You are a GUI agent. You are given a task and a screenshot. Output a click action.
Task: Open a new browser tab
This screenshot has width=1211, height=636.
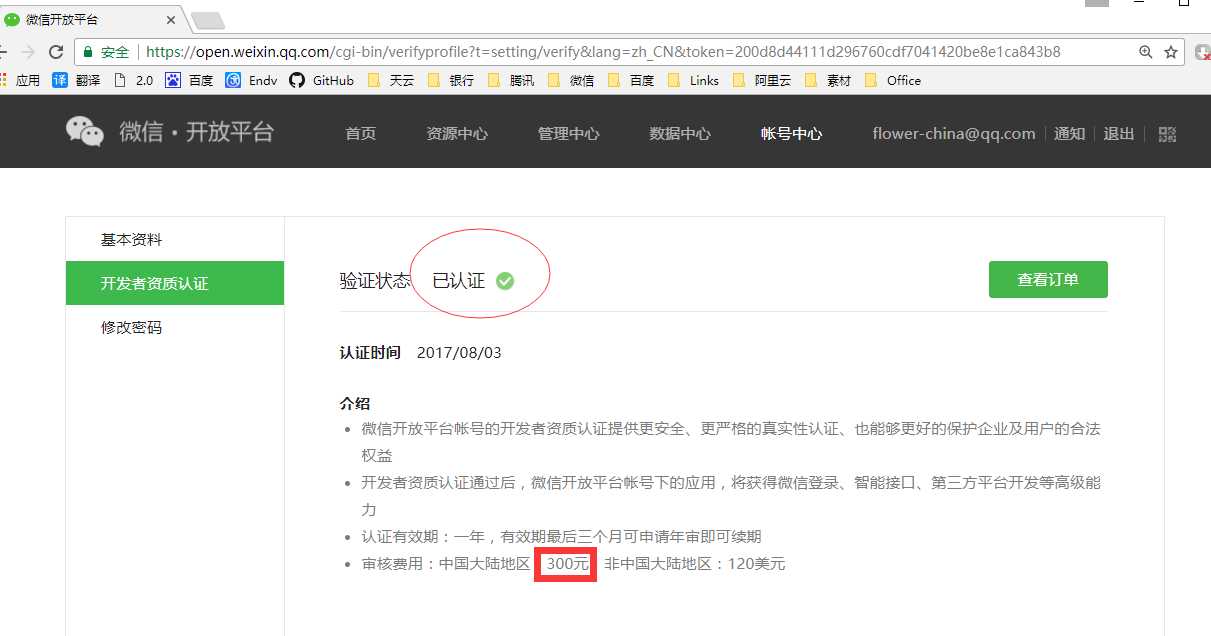[208, 21]
